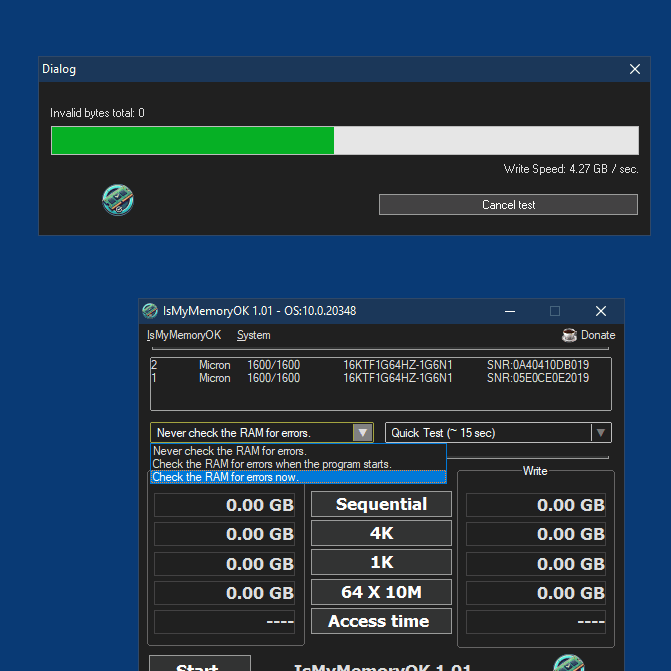Screen dimensions: 671x671
Task: Select the Micron module row with SNR:0A40410DB019
Action: click(381, 365)
